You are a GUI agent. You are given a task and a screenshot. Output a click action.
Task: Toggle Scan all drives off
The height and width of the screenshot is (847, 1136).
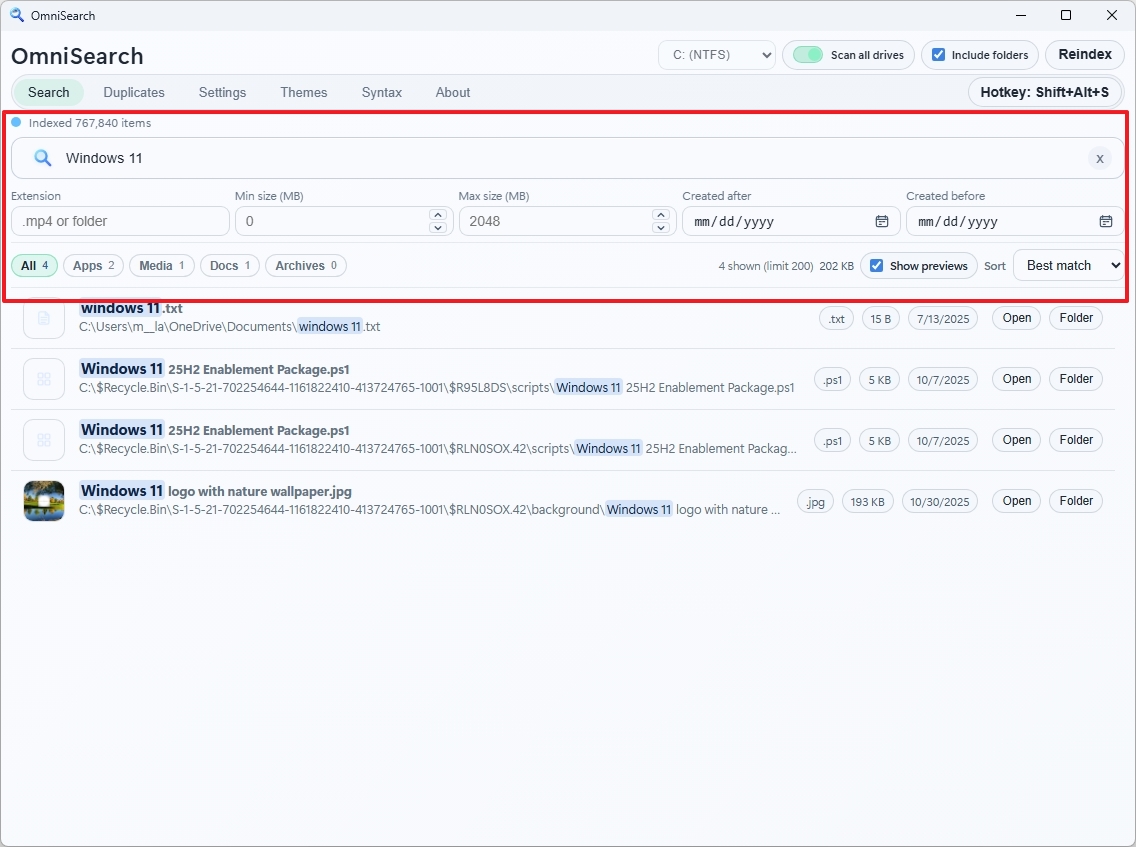pyautogui.click(x=806, y=55)
